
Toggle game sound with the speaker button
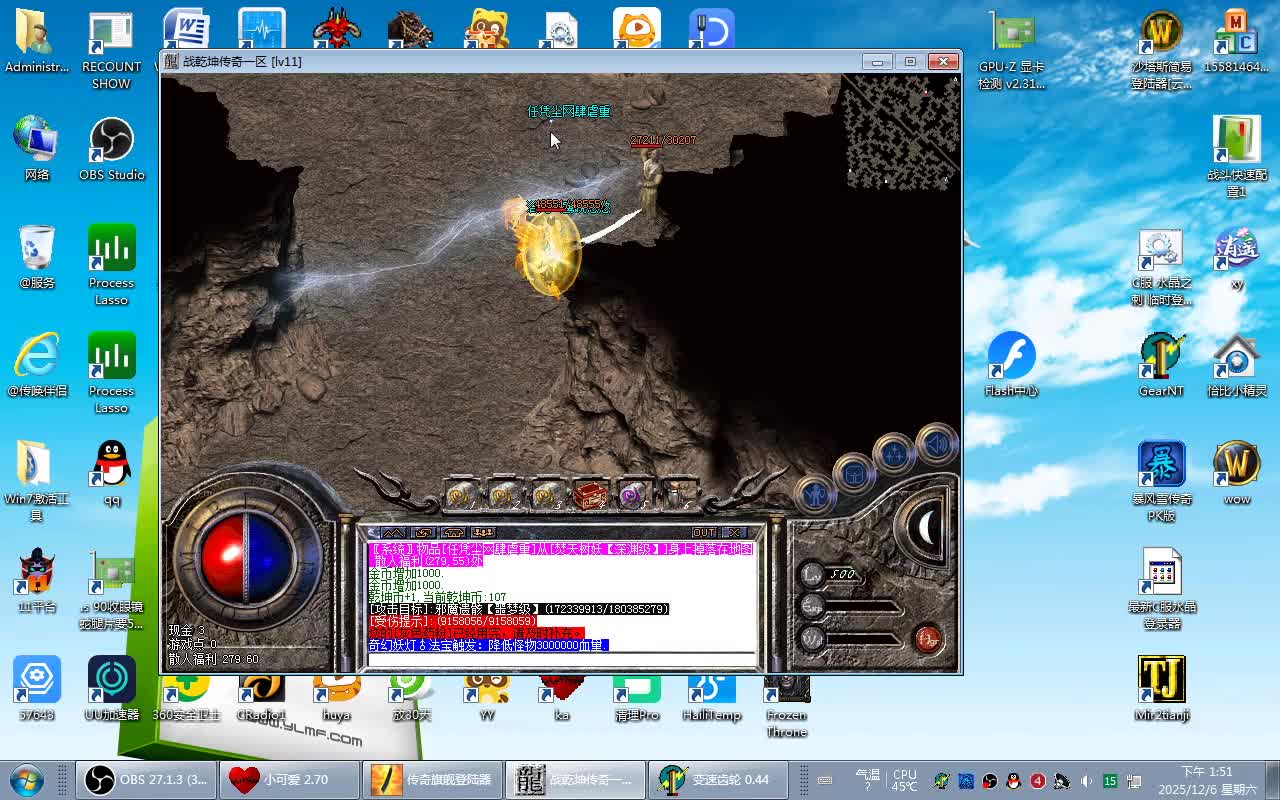(x=936, y=444)
